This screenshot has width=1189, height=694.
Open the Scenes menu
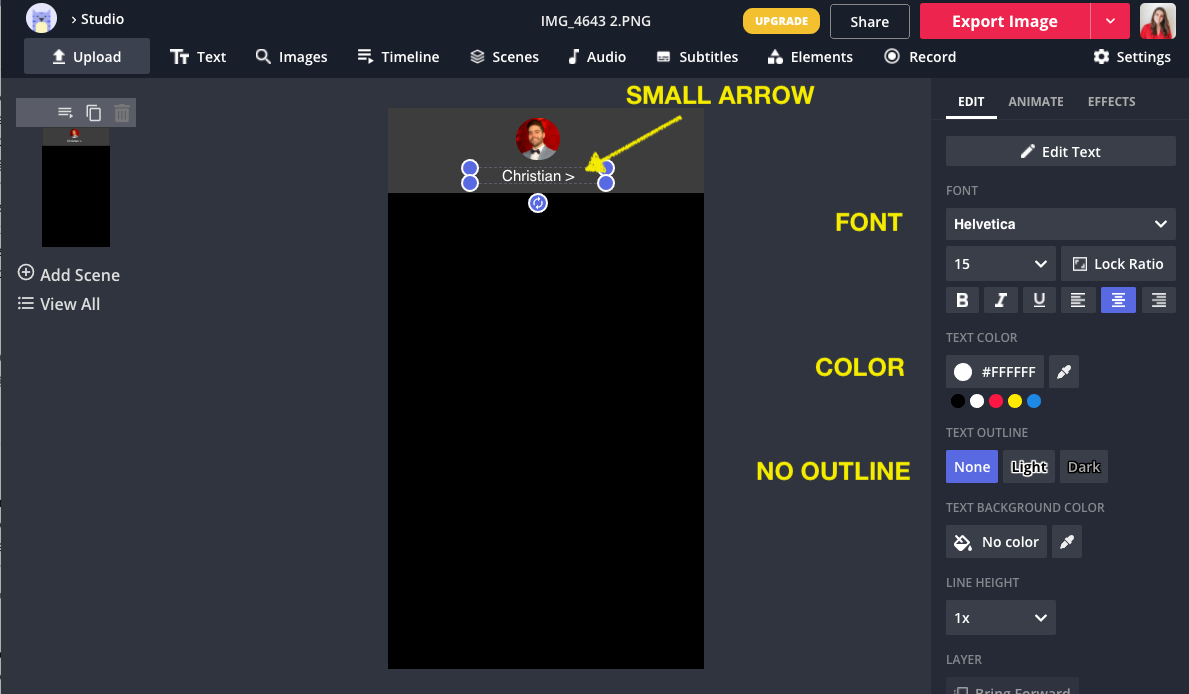[x=504, y=56]
